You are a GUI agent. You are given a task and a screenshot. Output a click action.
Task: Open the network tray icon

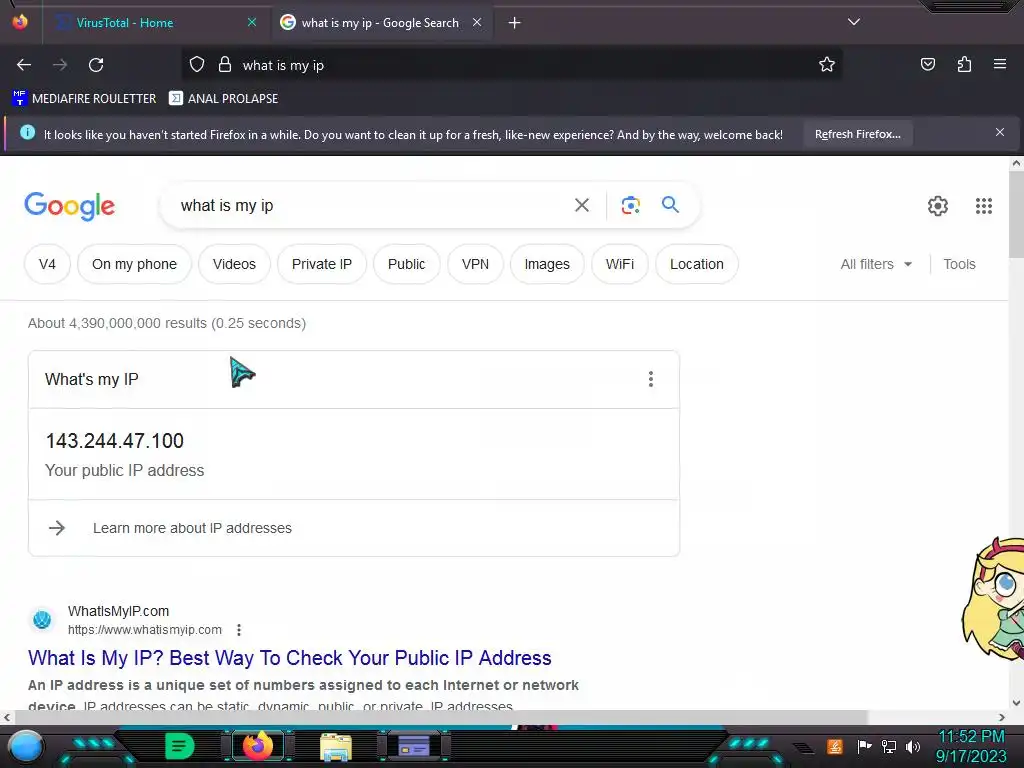click(889, 746)
